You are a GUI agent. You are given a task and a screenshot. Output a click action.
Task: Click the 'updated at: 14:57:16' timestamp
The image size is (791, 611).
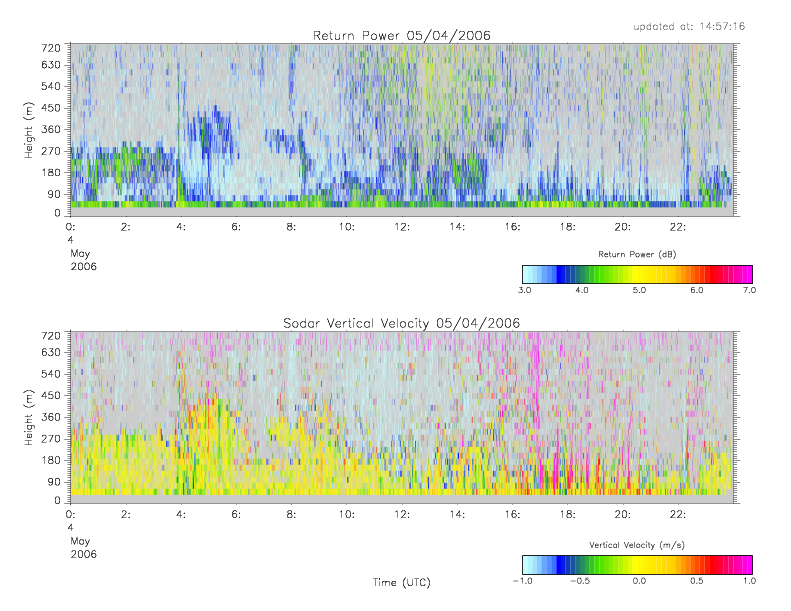(689, 26)
